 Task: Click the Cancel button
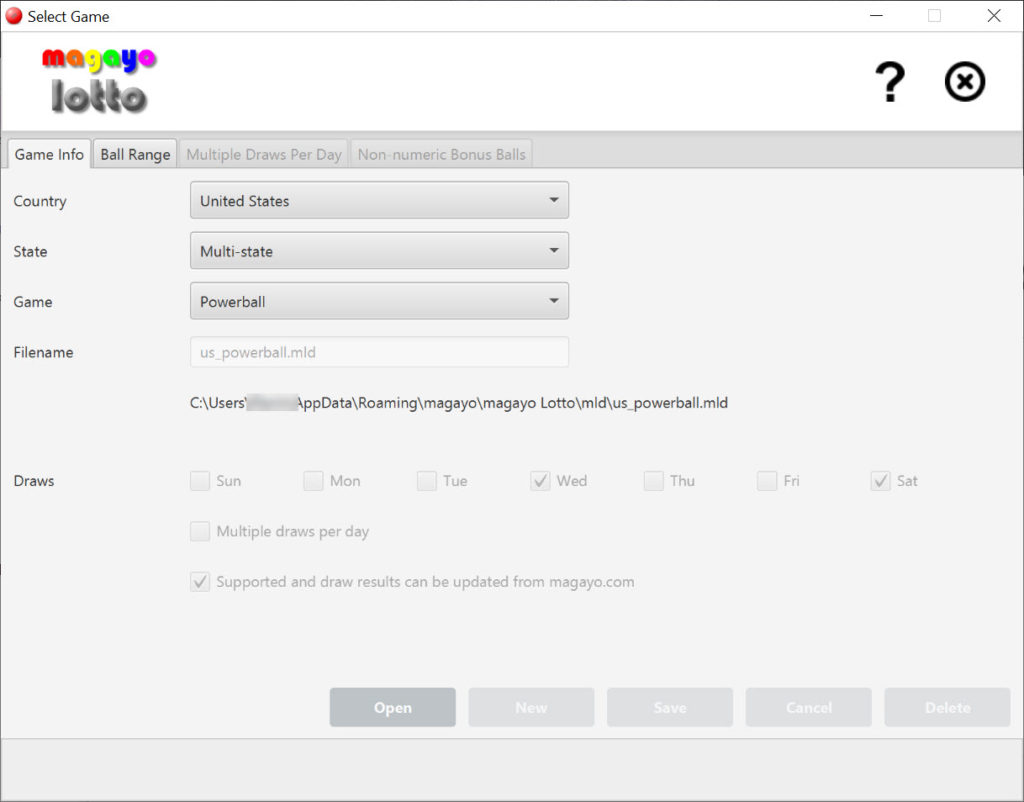(808, 707)
